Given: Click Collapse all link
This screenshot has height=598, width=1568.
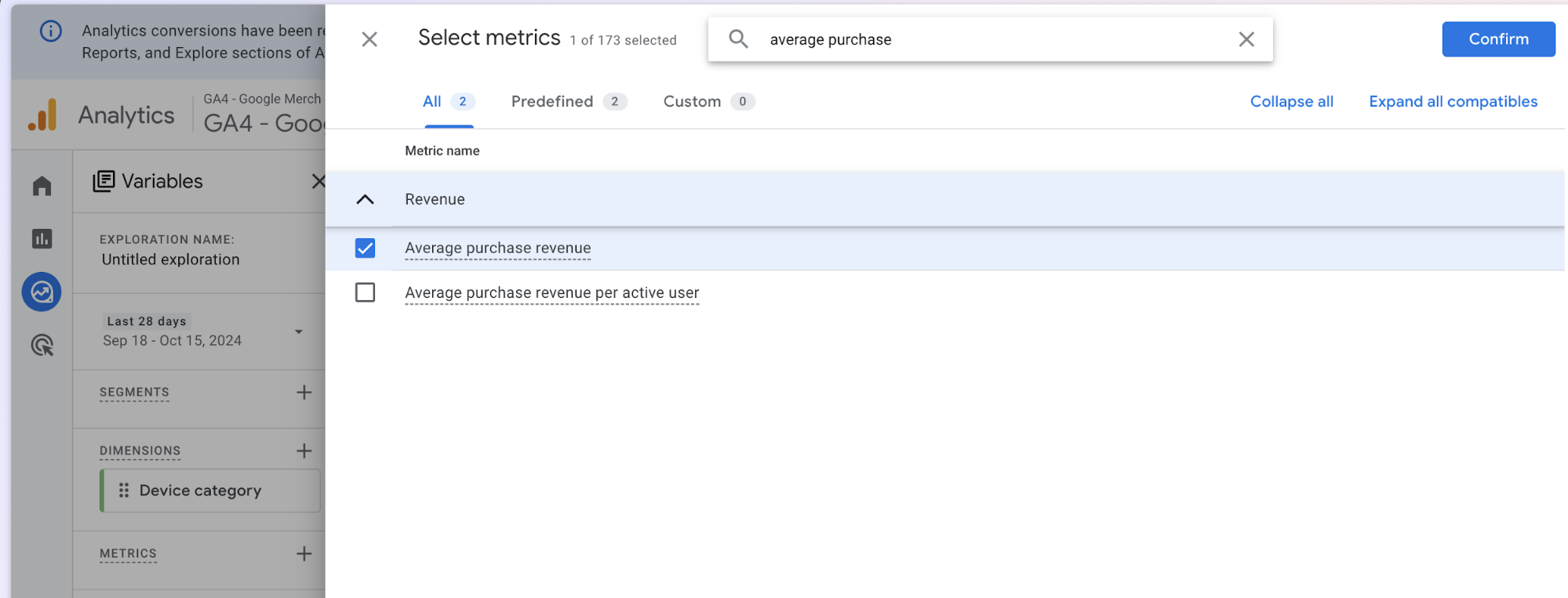Looking at the screenshot, I should click(x=1291, y=102).
